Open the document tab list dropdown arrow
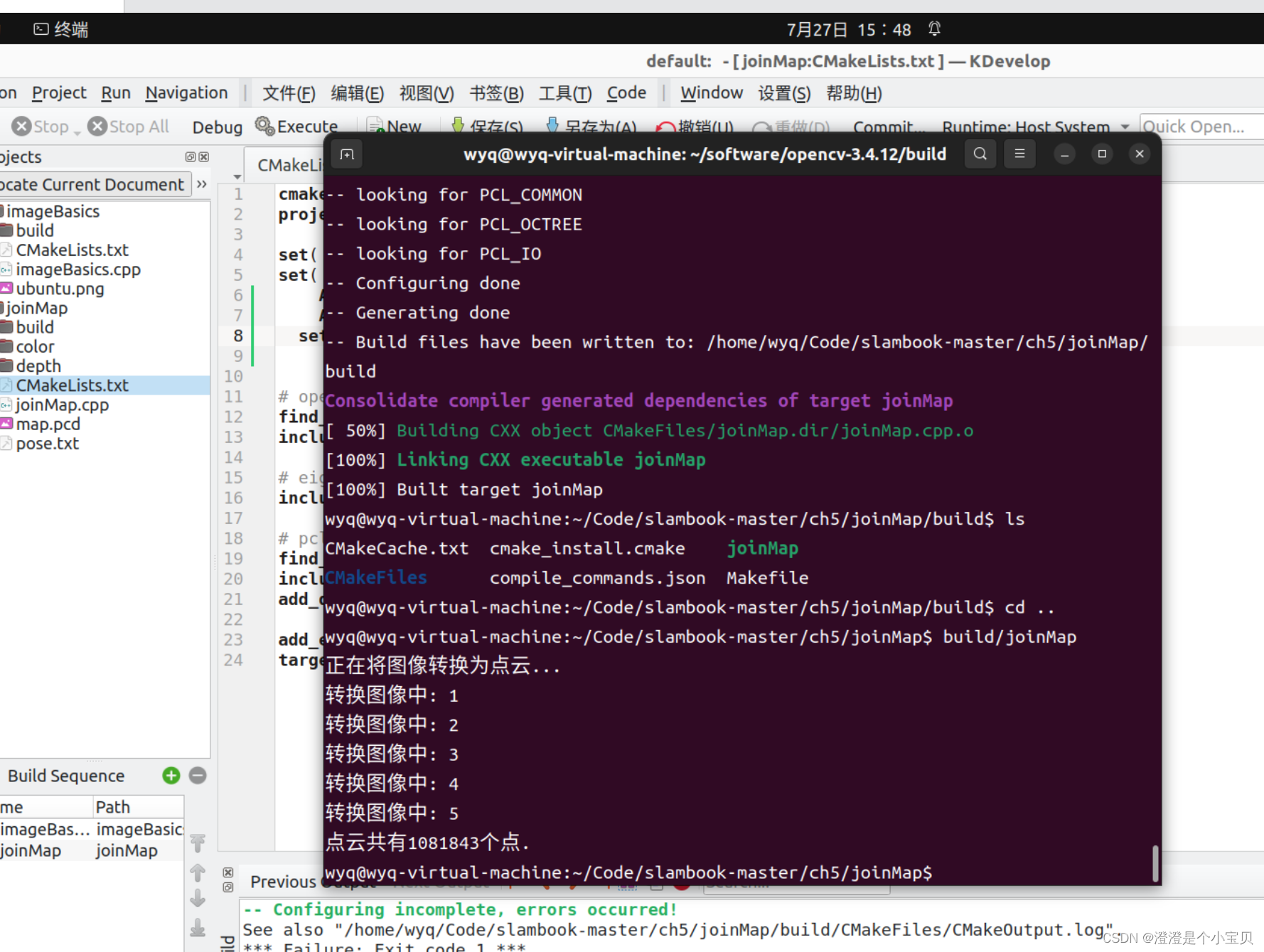Viewport: 1264px width, 952px height. (237, 176)
